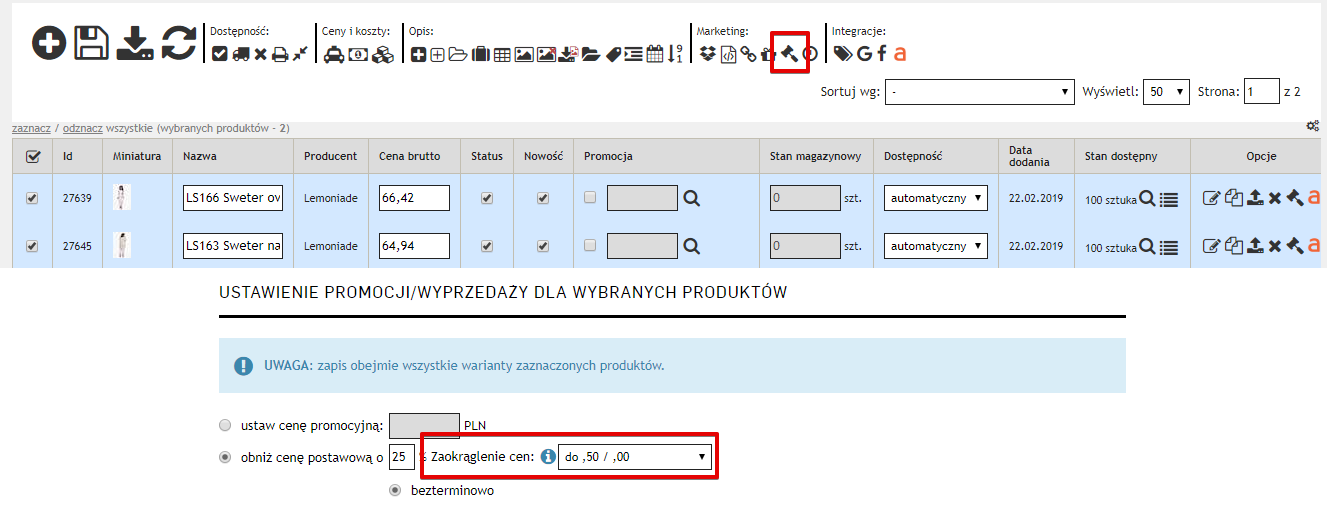Click the delete X icon for product 27639
Viewport: 1327px width, 508px height.
[x=1274, y=199]
